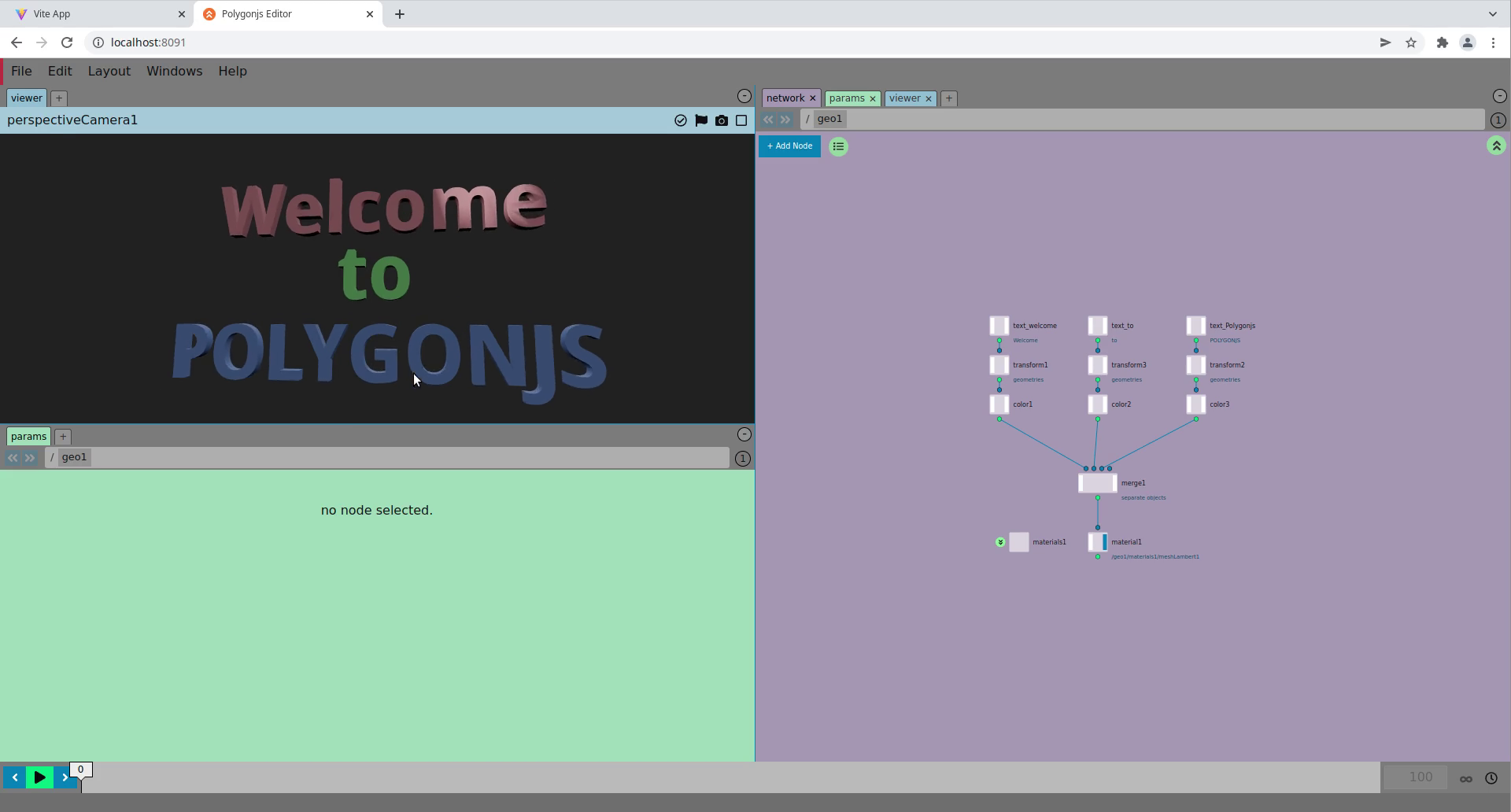The width and height of the screenshot is (1511, 812).
Task: Open the perspectiveCamera1 camera selector
Action: click(x=72, y=120)
